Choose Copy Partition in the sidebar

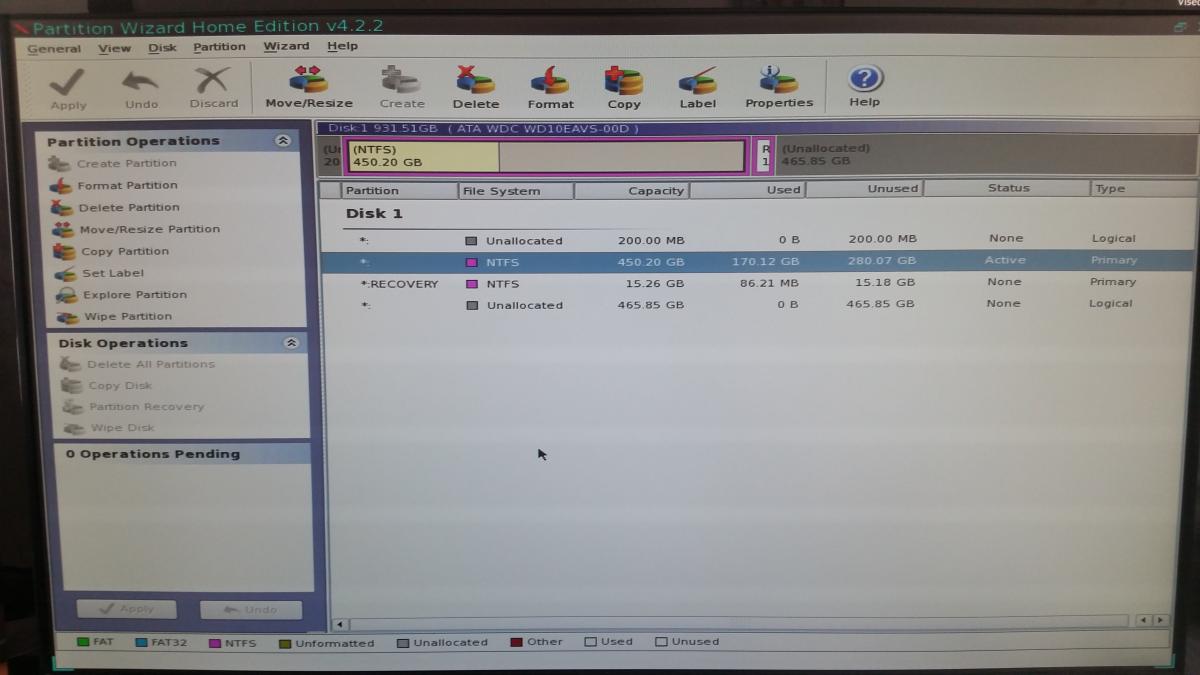[125, 251]
